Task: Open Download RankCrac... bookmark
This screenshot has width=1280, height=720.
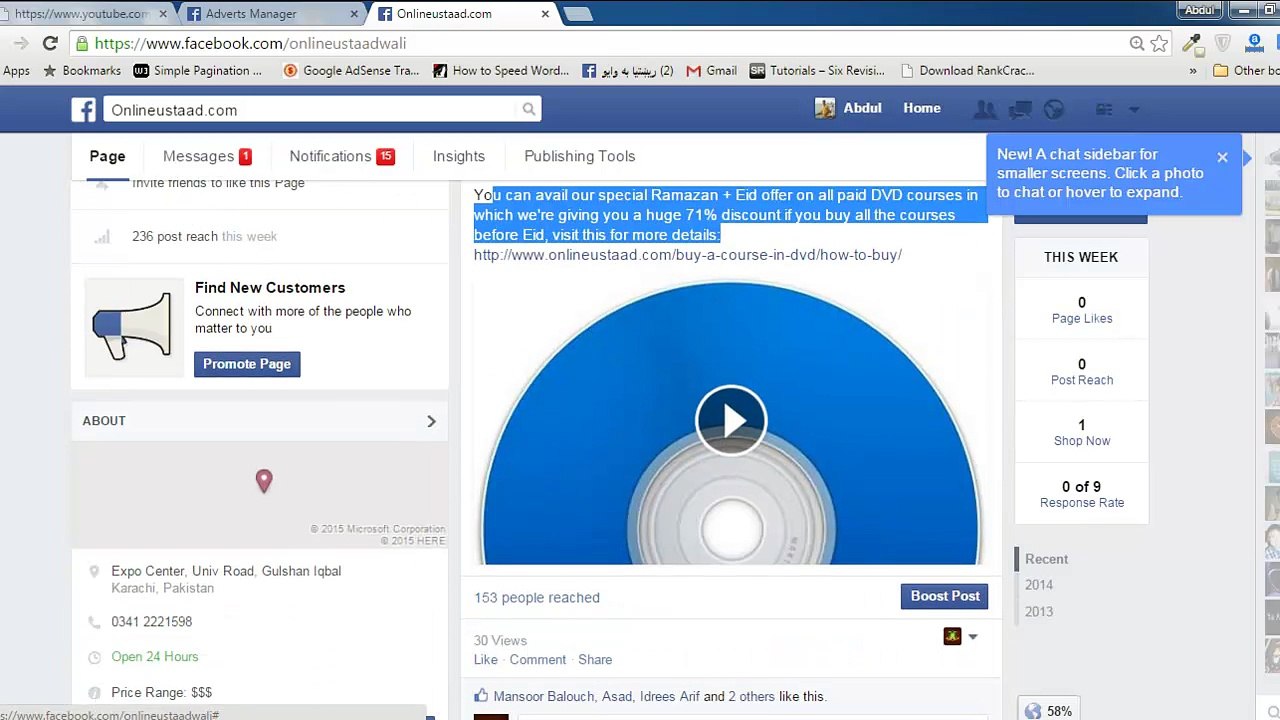Action: (967, 71)
